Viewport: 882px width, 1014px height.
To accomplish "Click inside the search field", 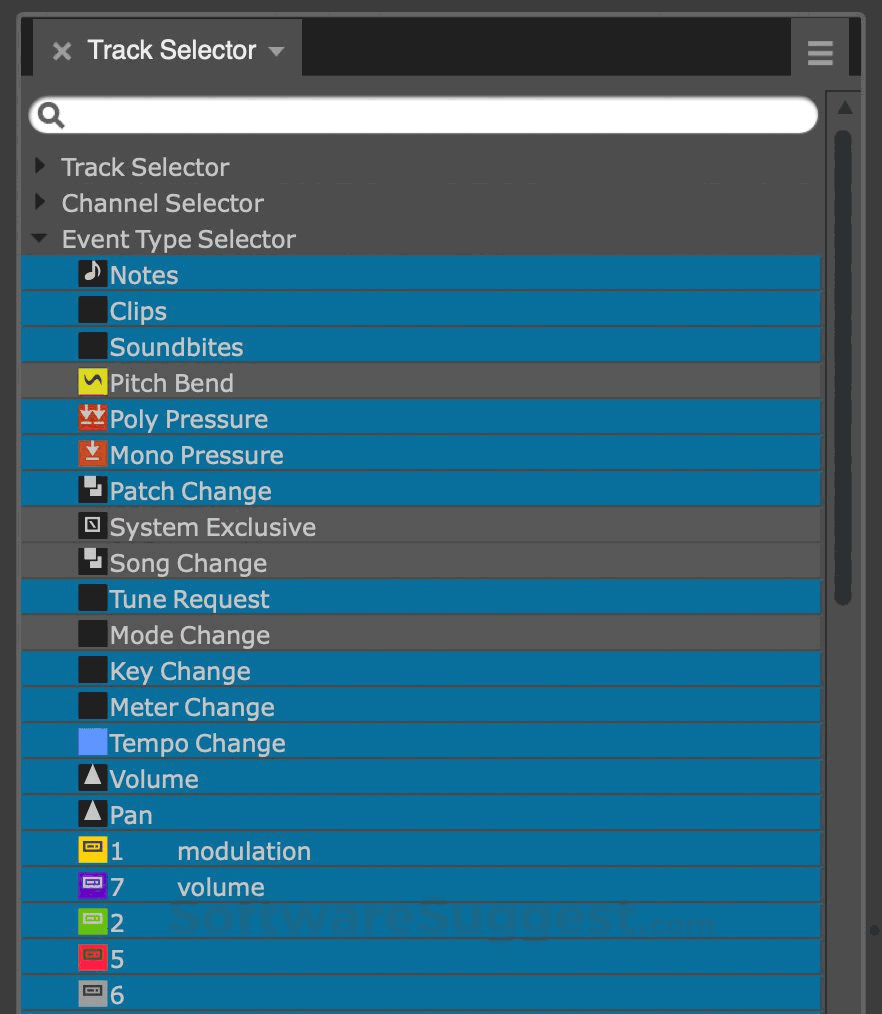I will [x=420, y=114].
